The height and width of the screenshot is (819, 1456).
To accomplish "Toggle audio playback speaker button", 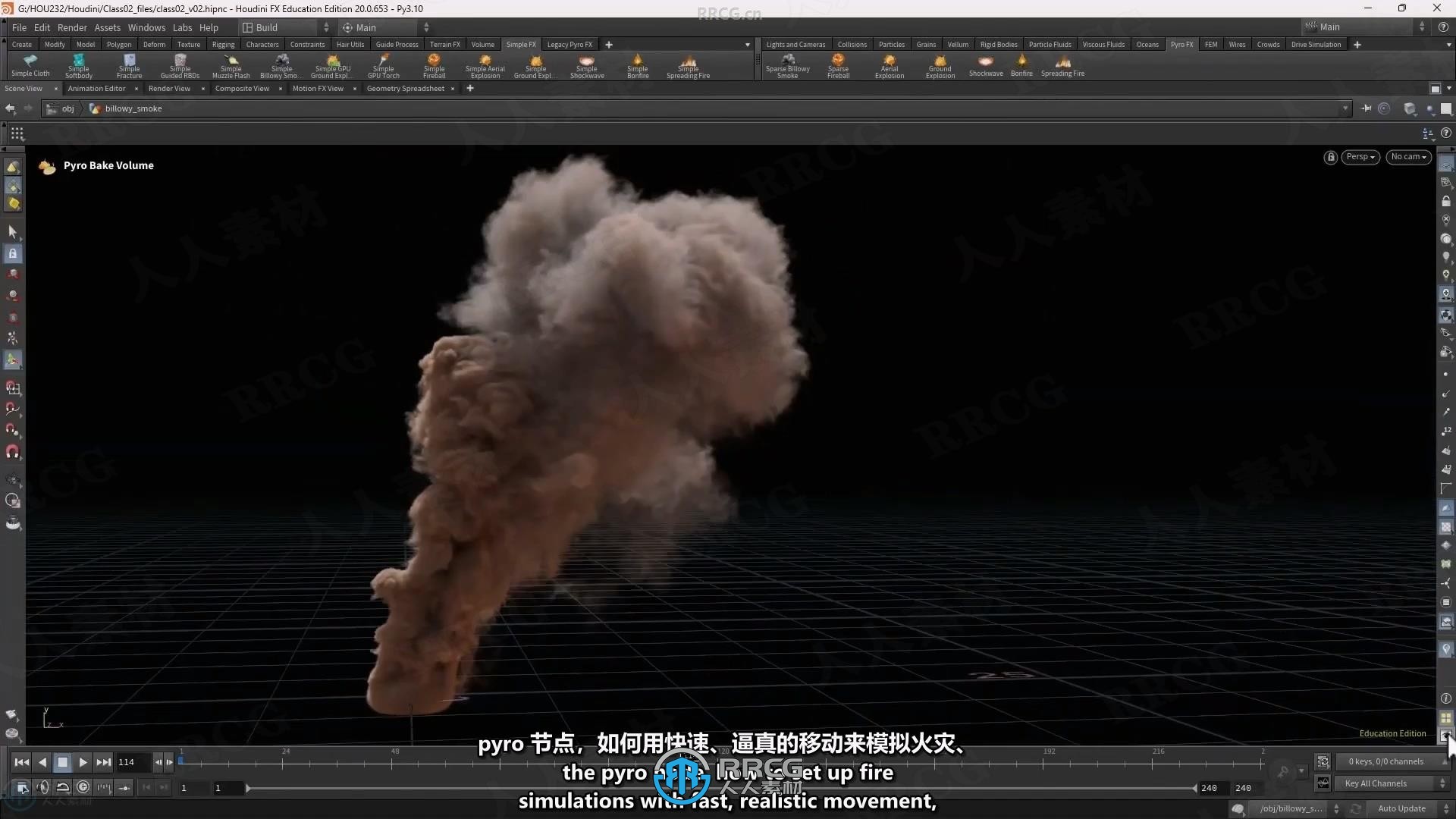I will 42,787.
